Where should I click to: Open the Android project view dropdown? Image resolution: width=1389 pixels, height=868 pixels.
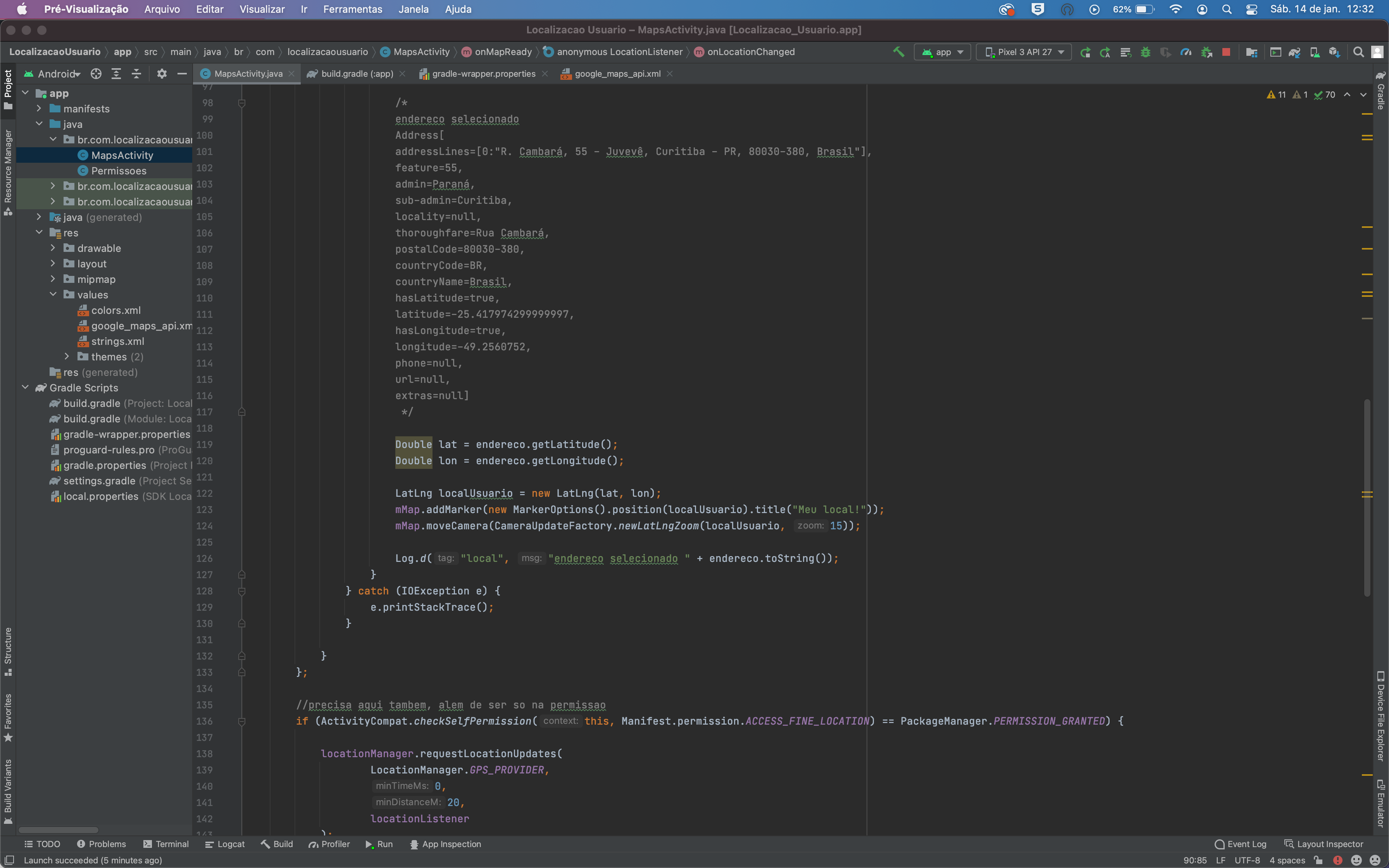pos(53,74)
